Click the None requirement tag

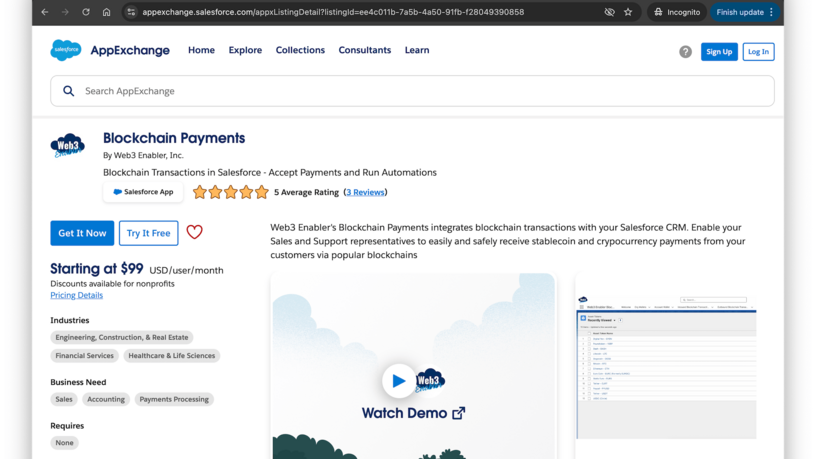65,443
